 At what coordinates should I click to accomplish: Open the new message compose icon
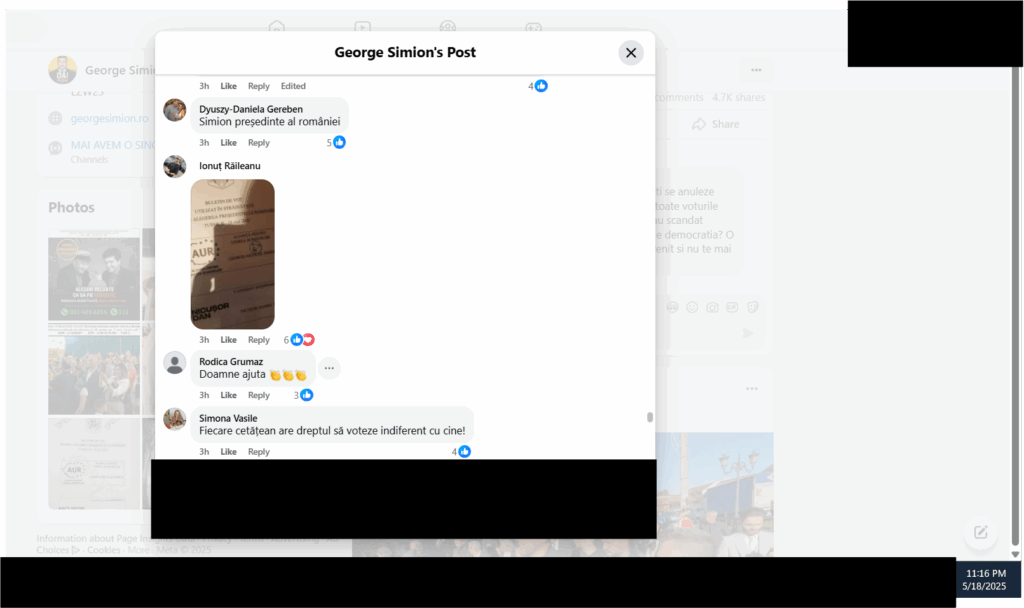(x=981, y=532)
